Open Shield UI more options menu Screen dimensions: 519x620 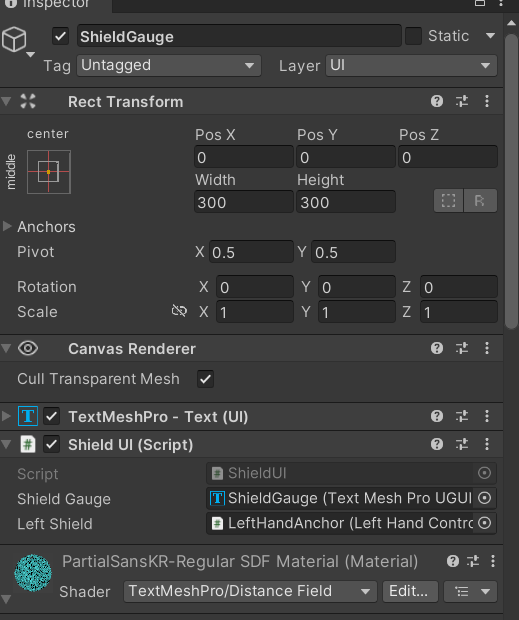click(x=487, y=444)
